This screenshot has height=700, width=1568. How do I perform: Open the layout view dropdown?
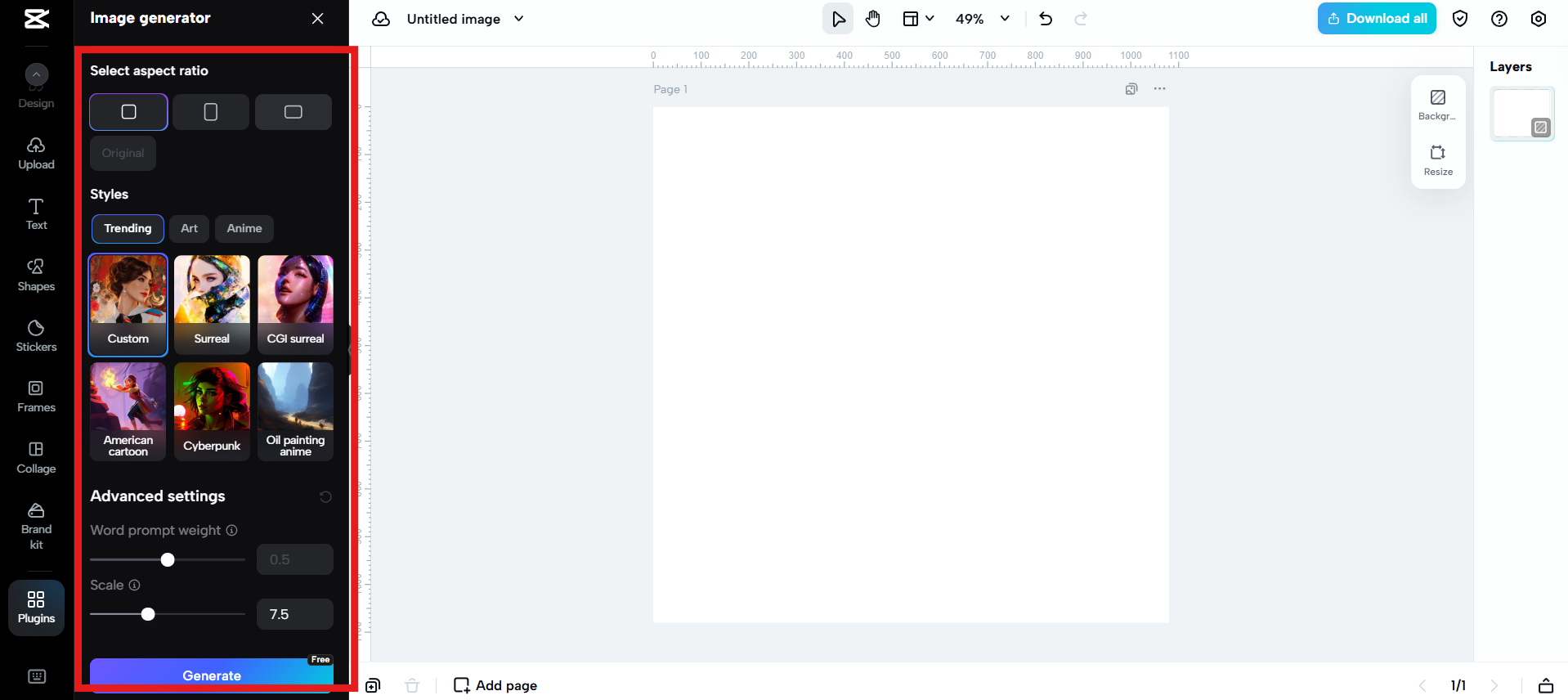(x=918, y=19)
